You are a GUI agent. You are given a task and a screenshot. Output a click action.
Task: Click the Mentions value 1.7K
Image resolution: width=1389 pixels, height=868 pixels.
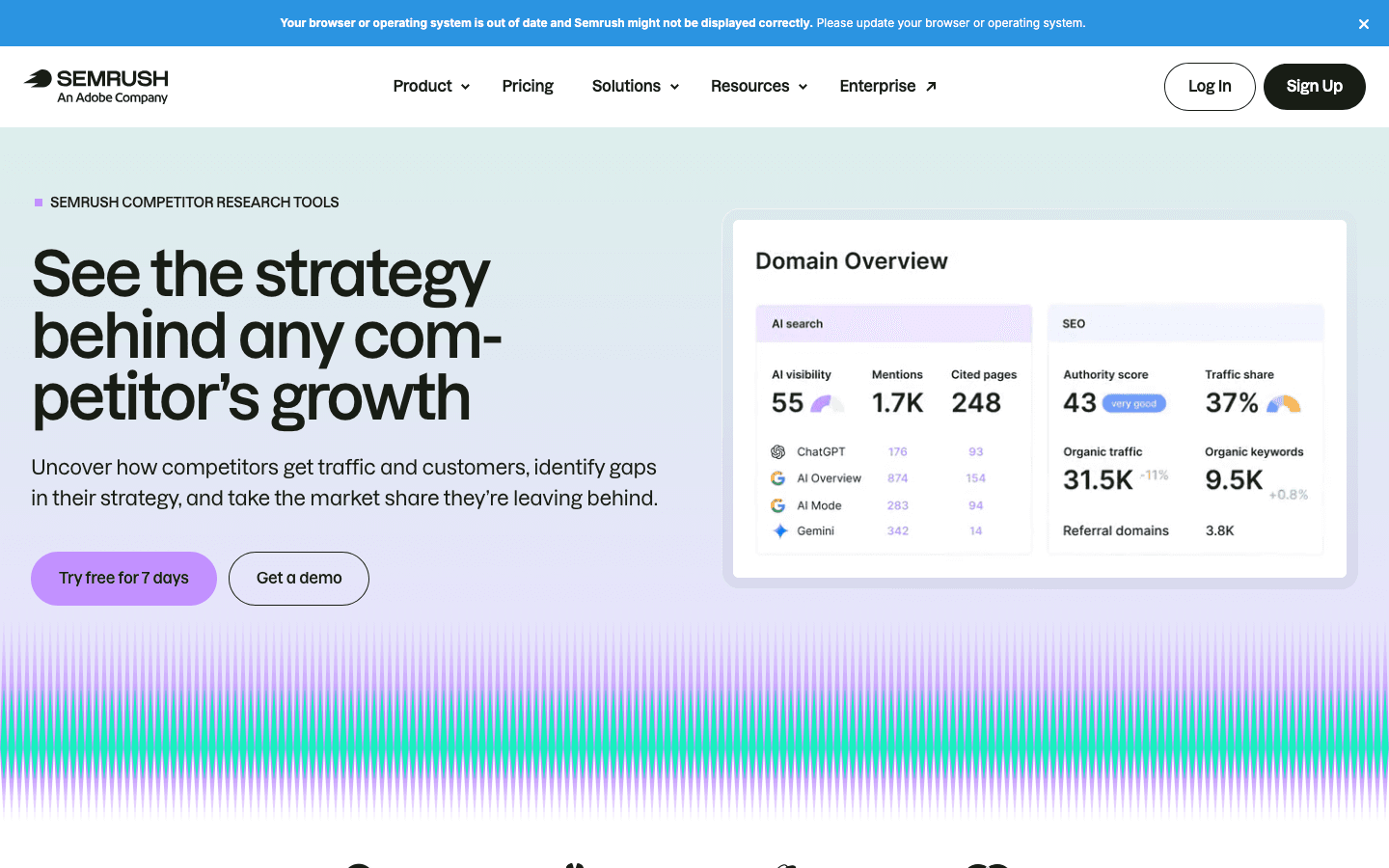898,403
